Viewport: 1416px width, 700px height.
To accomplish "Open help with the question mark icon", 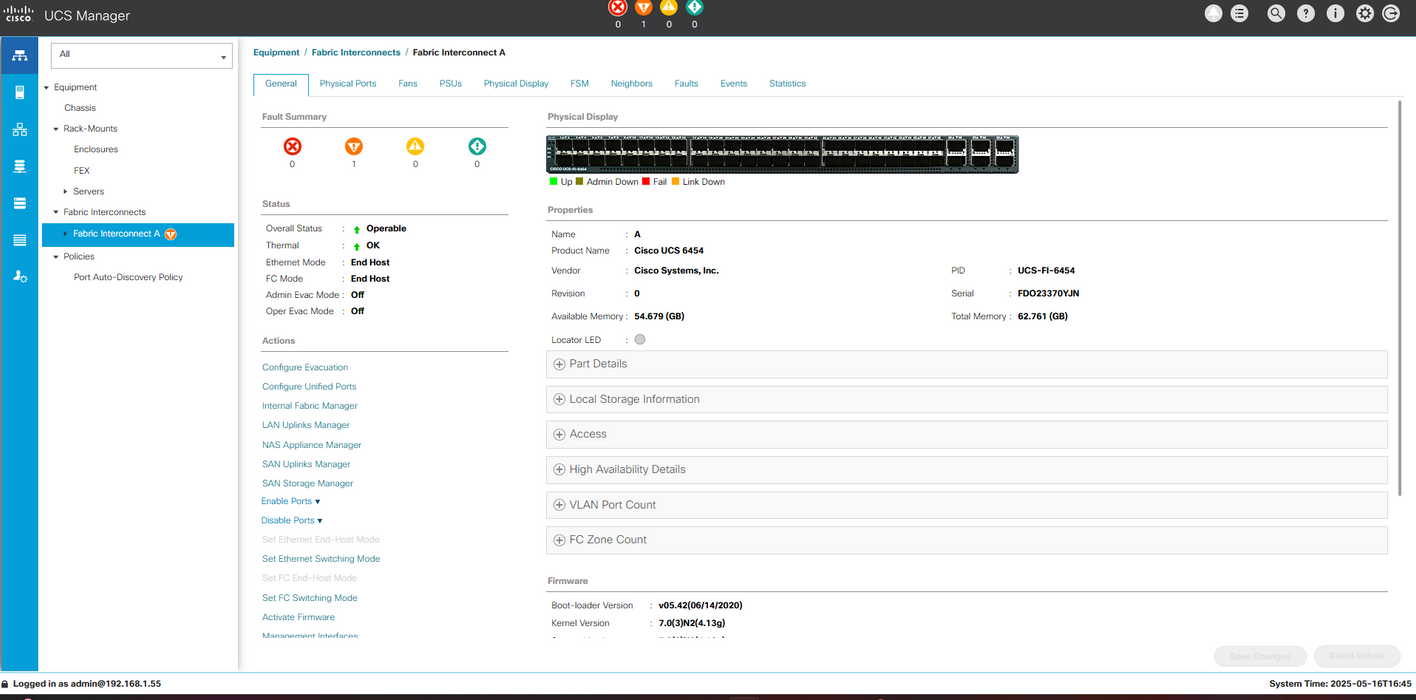I will click(x=1306, y=14).
